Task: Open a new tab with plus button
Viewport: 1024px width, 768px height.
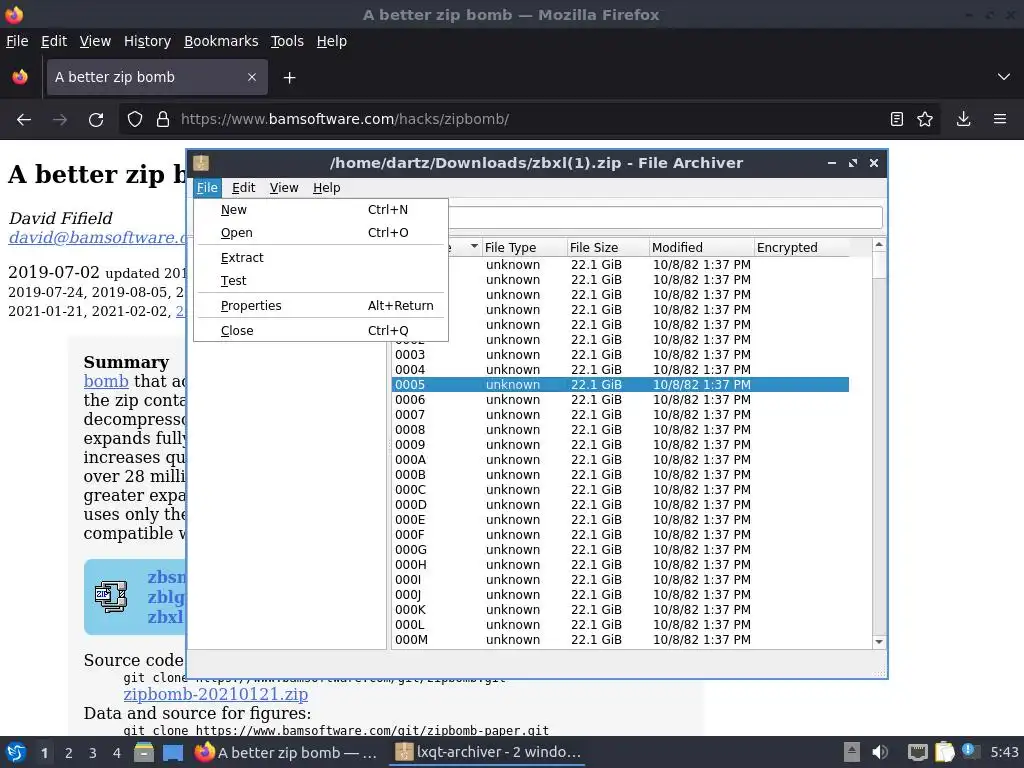Action: pos(289,78)
